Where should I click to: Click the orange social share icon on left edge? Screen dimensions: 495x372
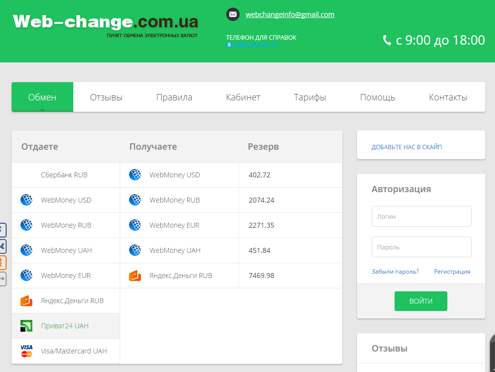point(3,262)
